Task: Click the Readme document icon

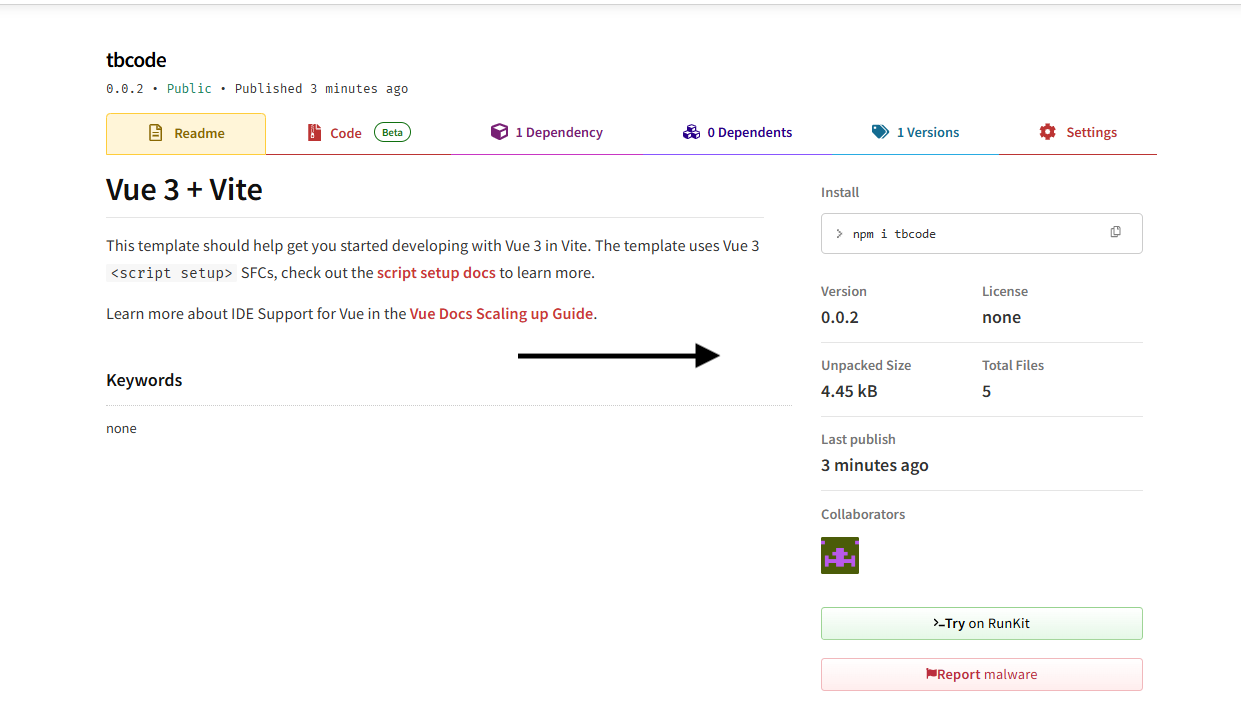Action: point(155,133)
